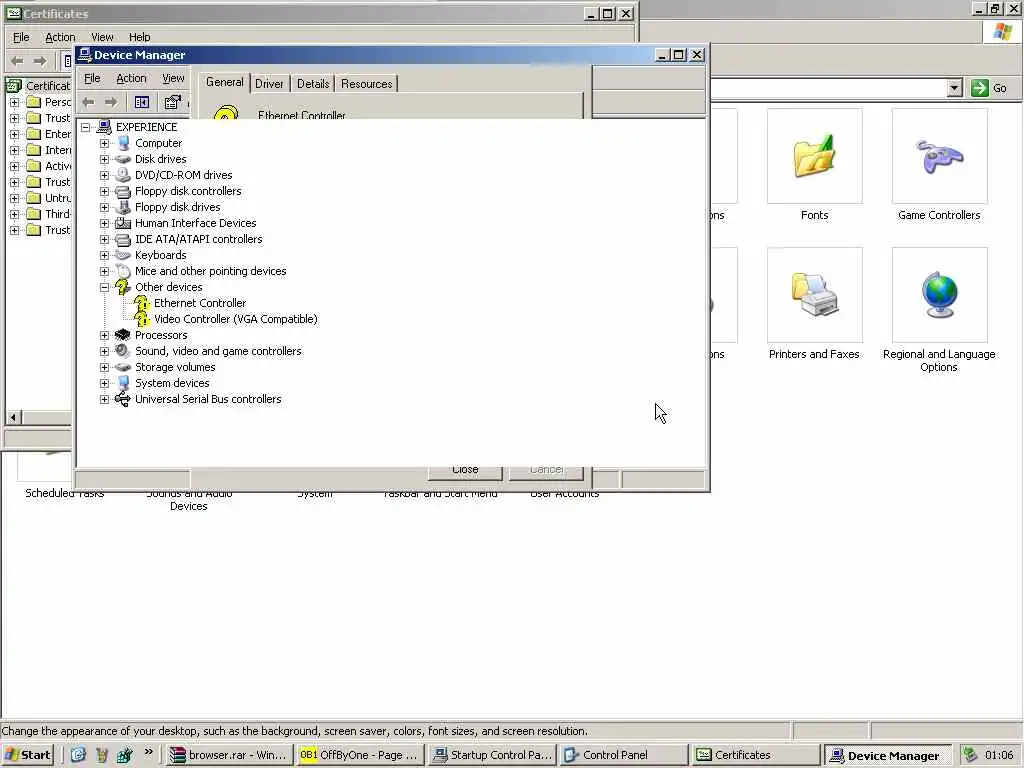Screen dimensions: 1024x768
Task: Switch to OffByOne taskbar button
Action: (359, 755)
